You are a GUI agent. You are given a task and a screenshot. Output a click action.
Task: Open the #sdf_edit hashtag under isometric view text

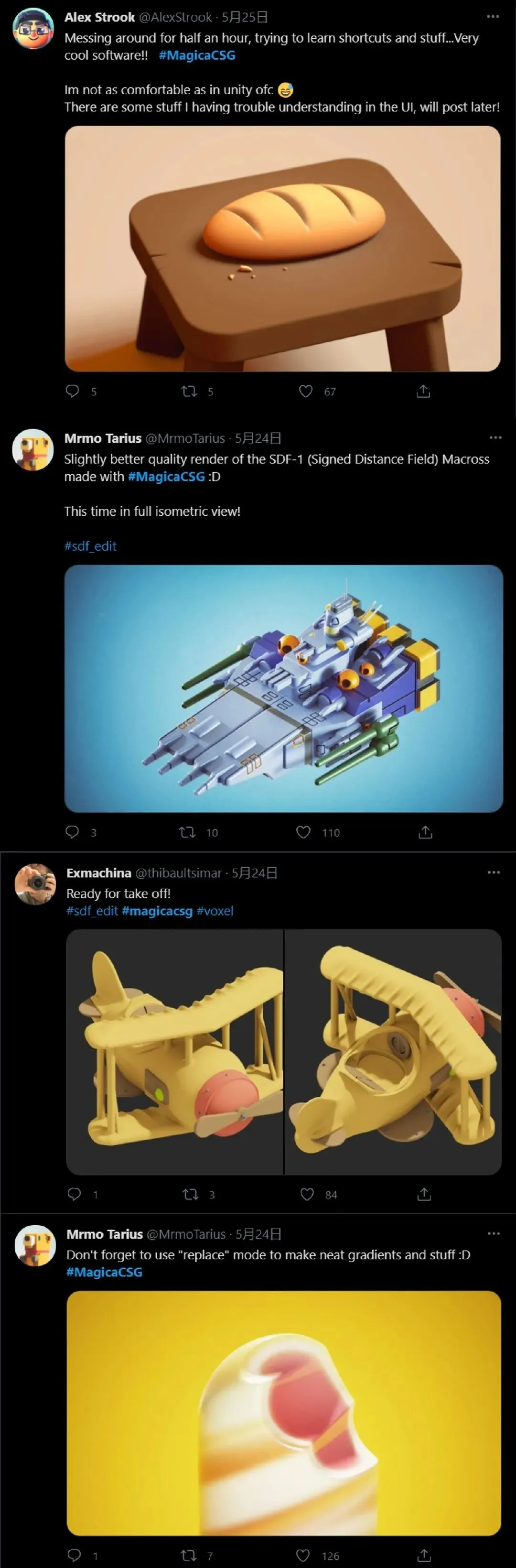point(90,546)
